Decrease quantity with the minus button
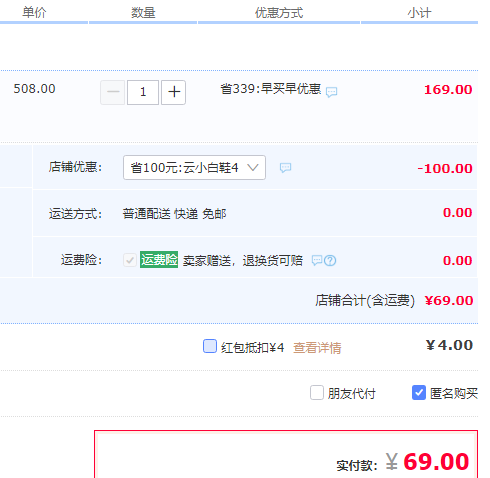 (113, 92)
